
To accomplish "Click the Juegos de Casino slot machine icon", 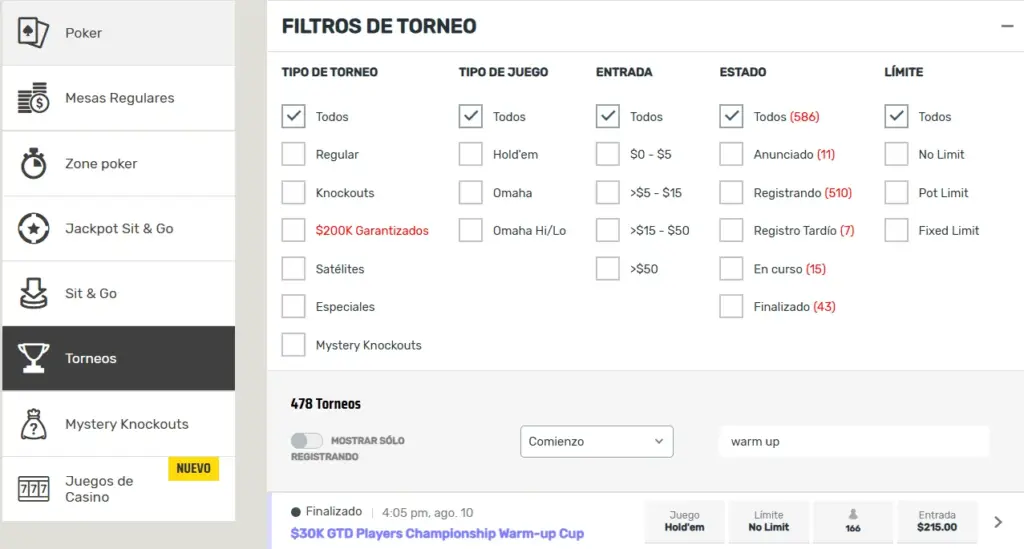I will pyautogui.click(x=33, y=489).
